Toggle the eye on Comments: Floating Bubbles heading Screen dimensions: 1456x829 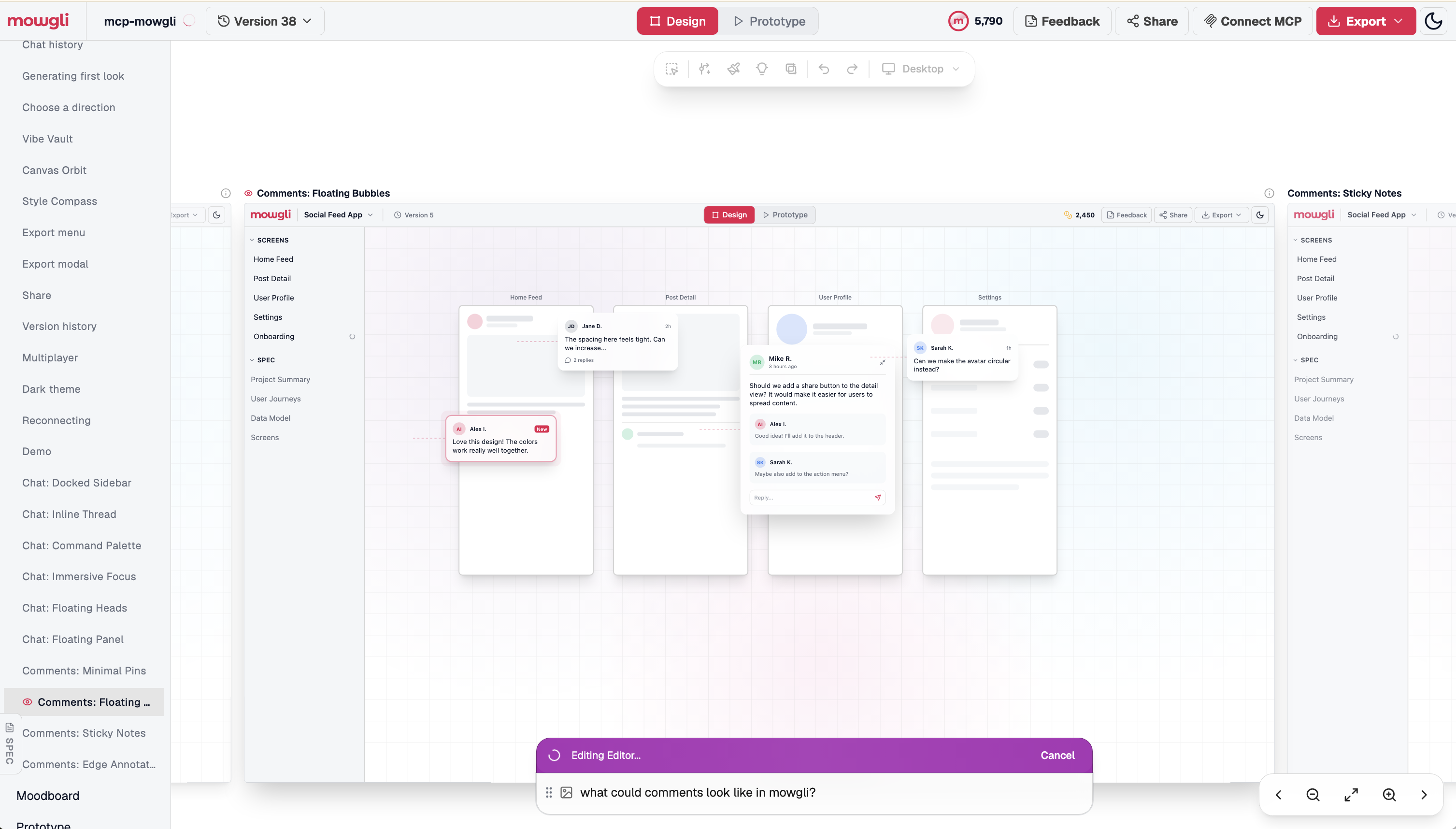coord(248,193)
